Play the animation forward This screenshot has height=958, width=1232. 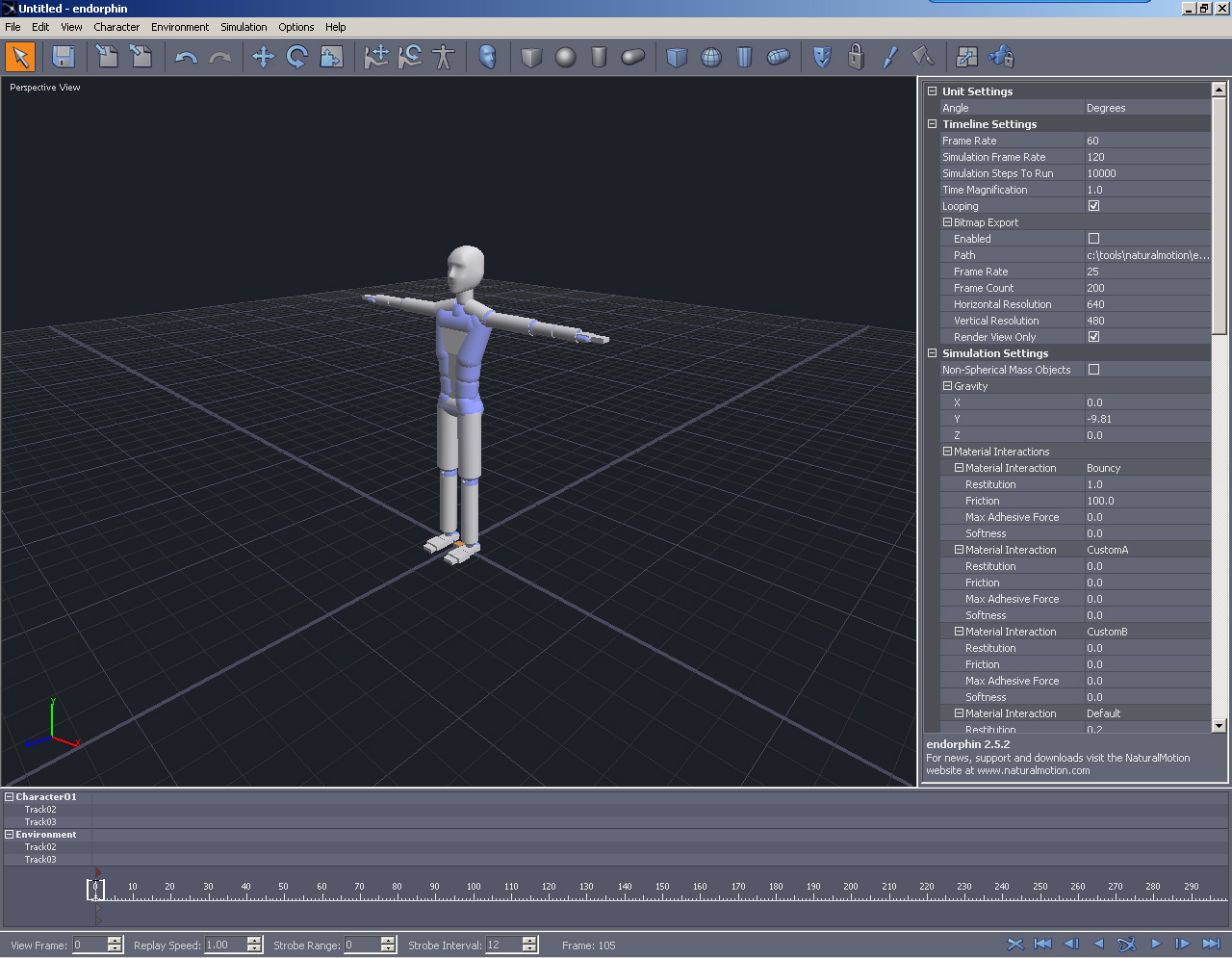[x=1156, y=945]
